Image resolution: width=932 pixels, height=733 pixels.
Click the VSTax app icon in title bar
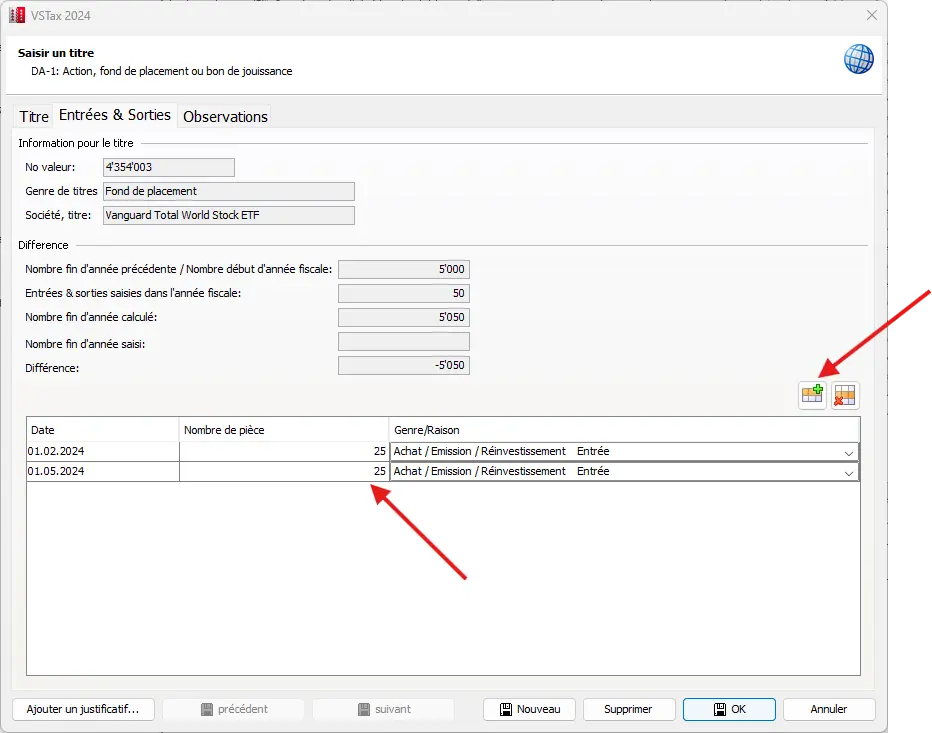point(17,15)
